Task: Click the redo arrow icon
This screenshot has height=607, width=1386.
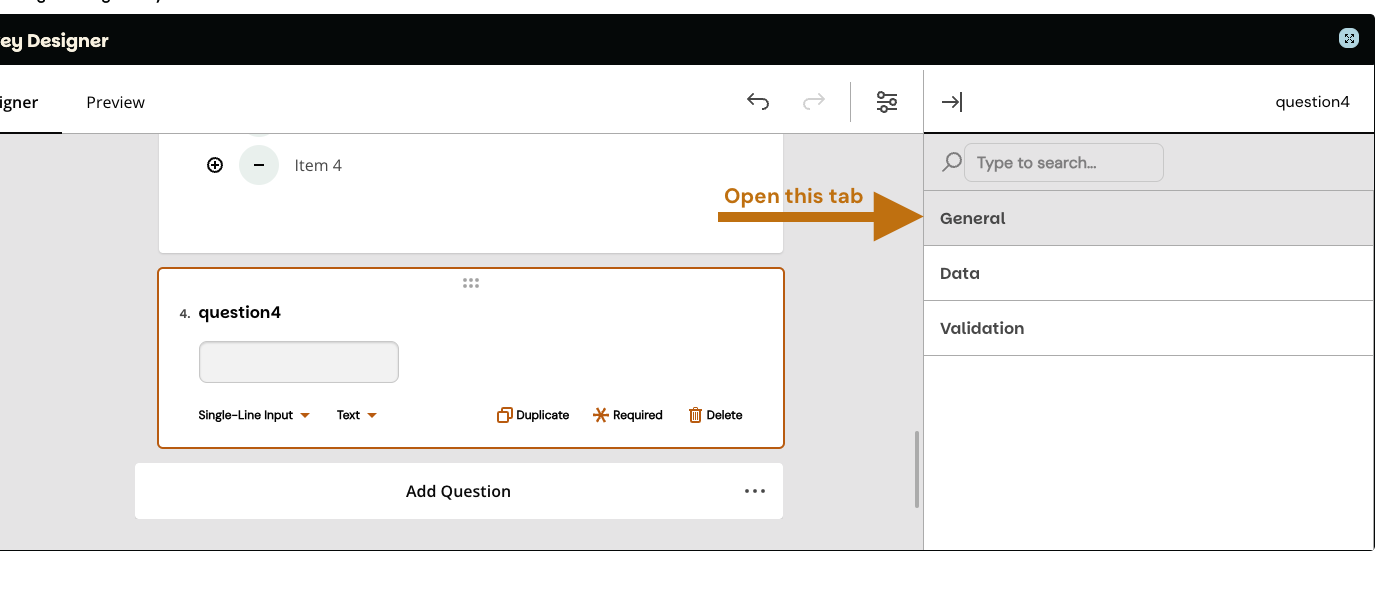Action: coord(814,101)
